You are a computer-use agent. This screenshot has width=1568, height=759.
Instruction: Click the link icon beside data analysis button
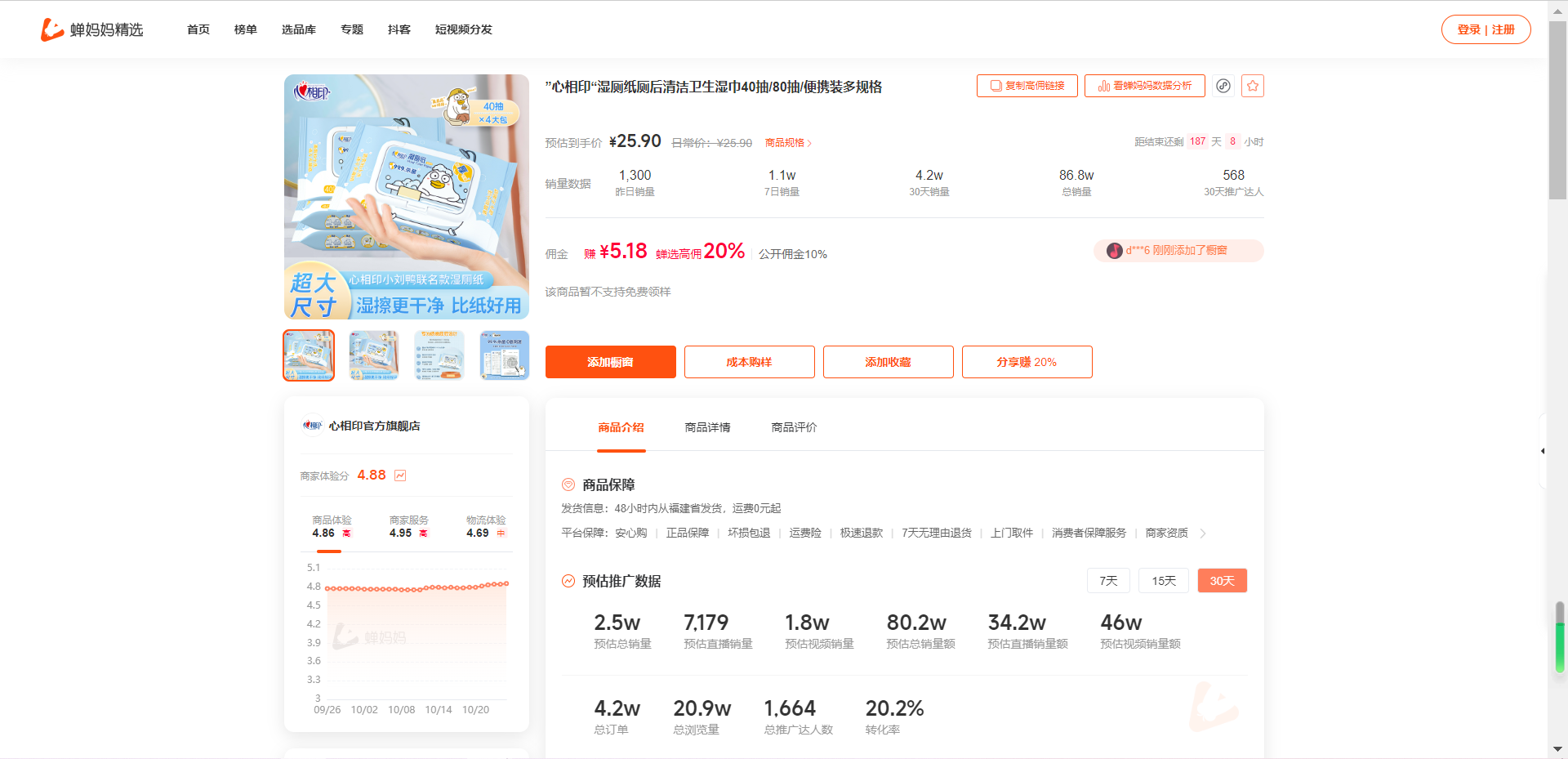1223,86
